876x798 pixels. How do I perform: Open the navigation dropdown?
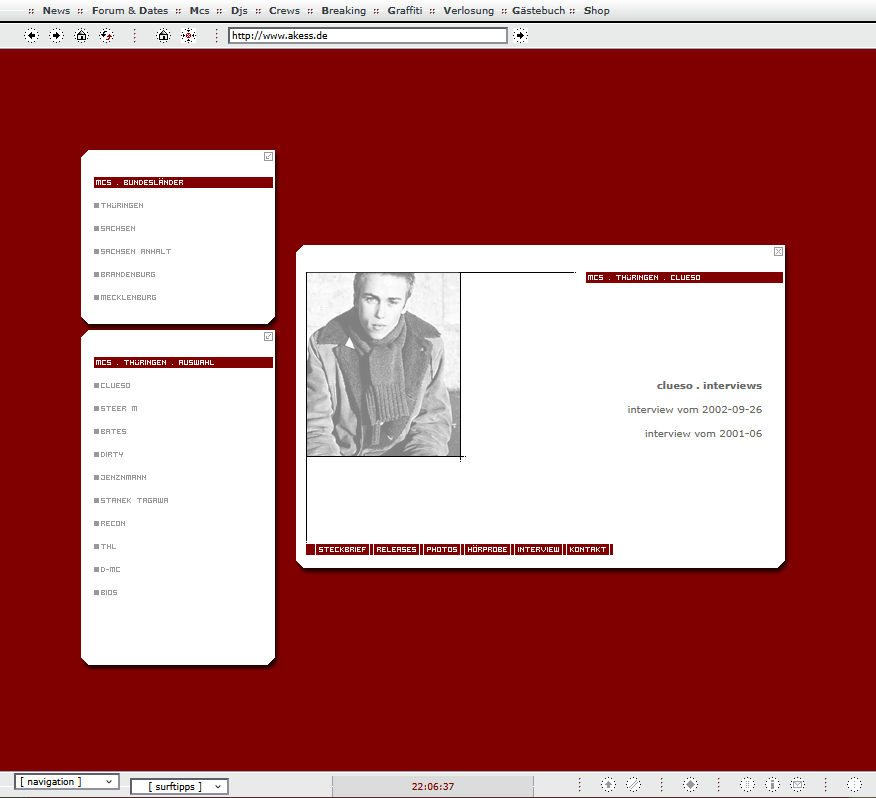click(67, 782)
